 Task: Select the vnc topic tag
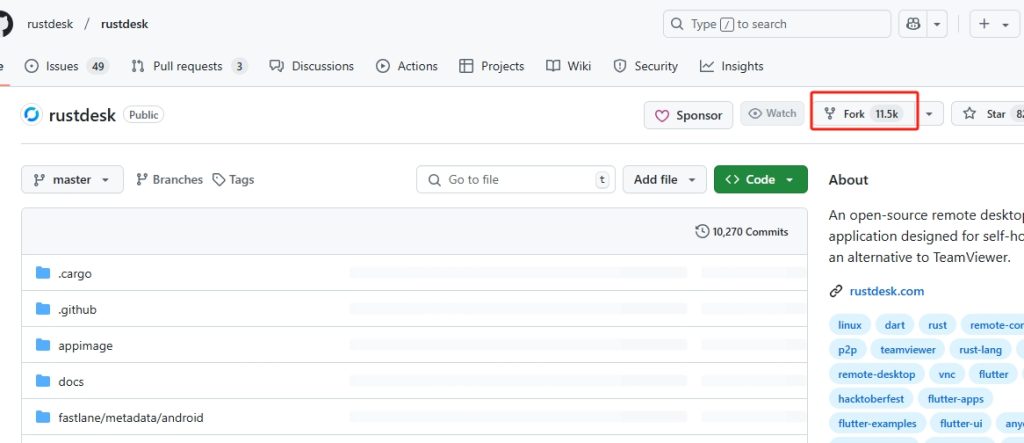click(x=947, y=374)
